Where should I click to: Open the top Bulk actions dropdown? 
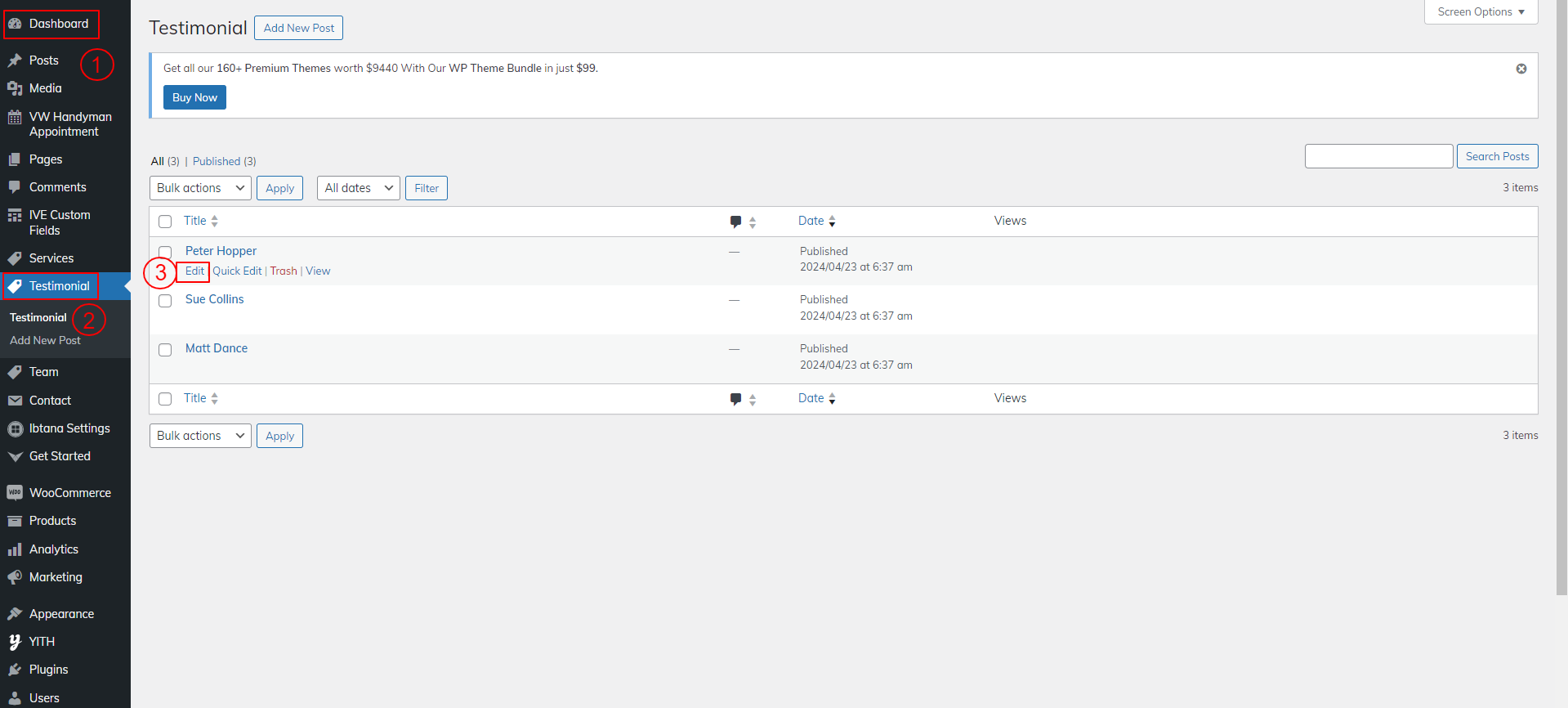pos(200,188)
